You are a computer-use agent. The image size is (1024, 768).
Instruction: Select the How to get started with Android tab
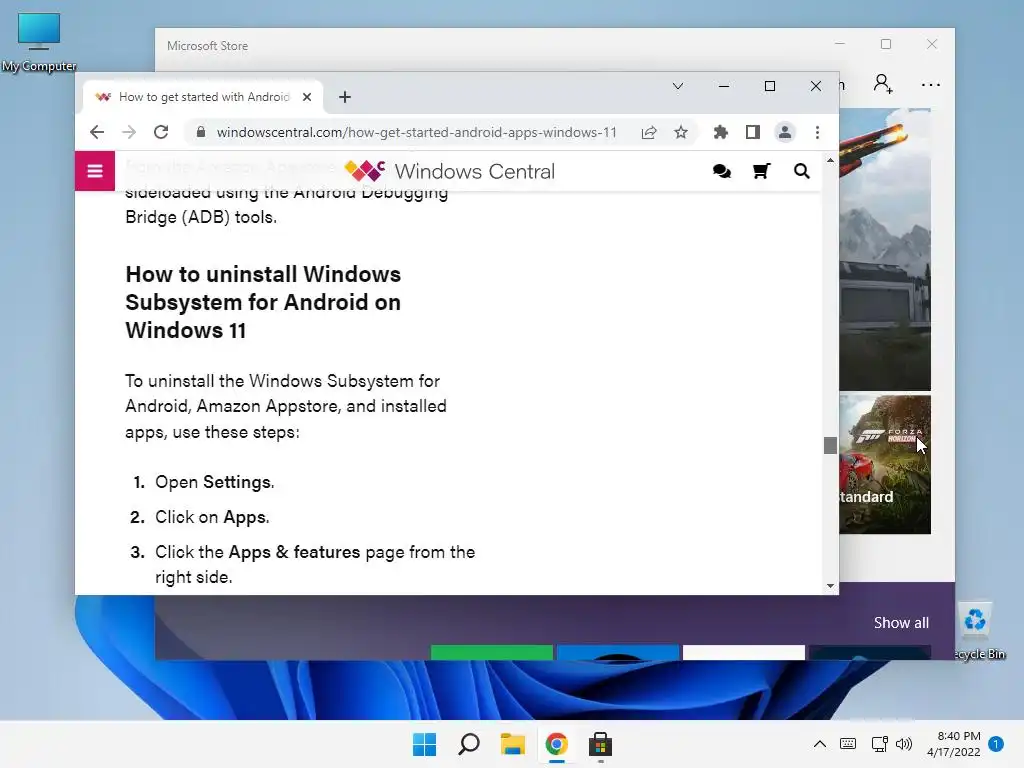click(x=203, y=97)
